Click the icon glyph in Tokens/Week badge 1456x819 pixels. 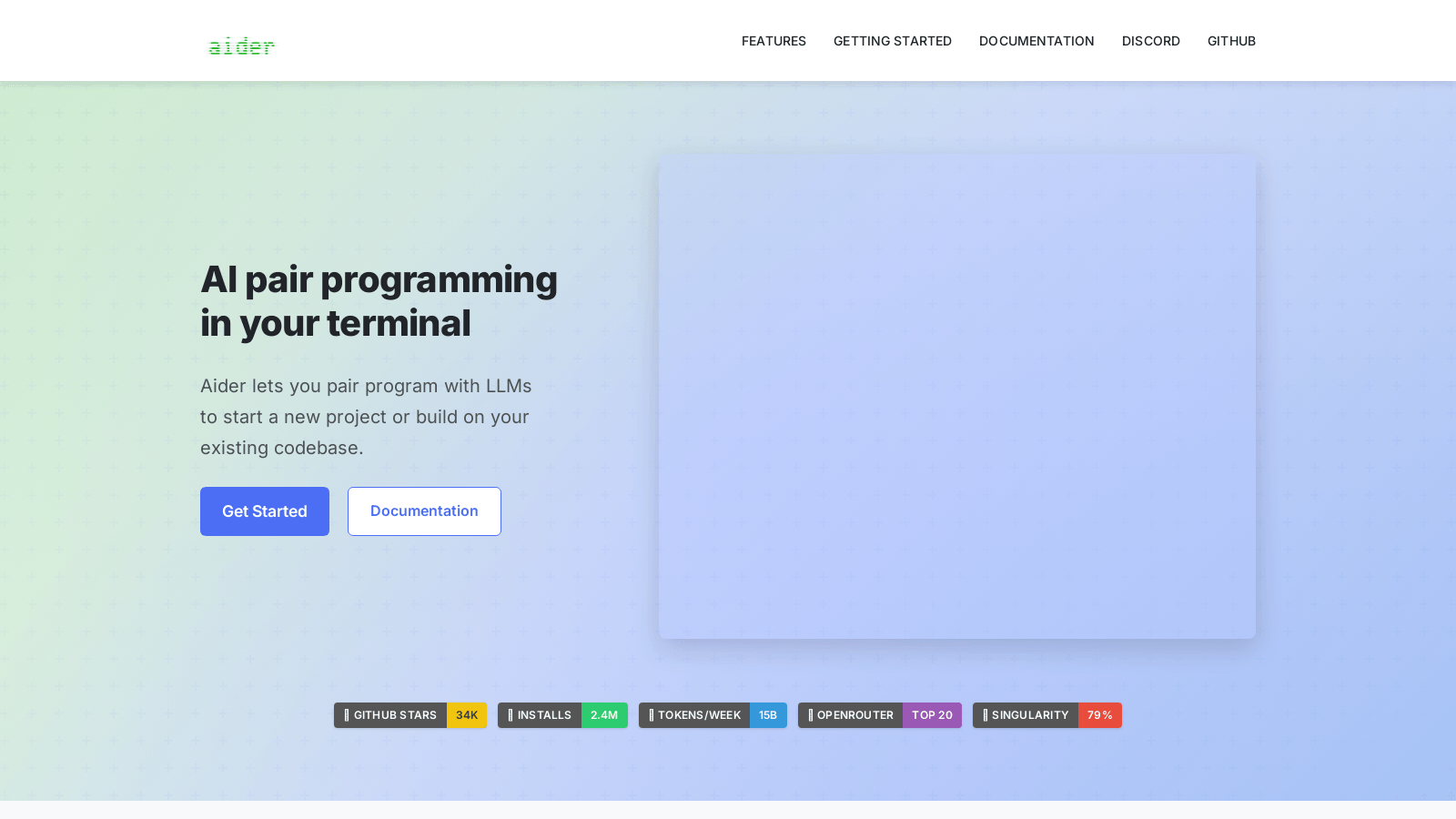(x=652, y=715)
